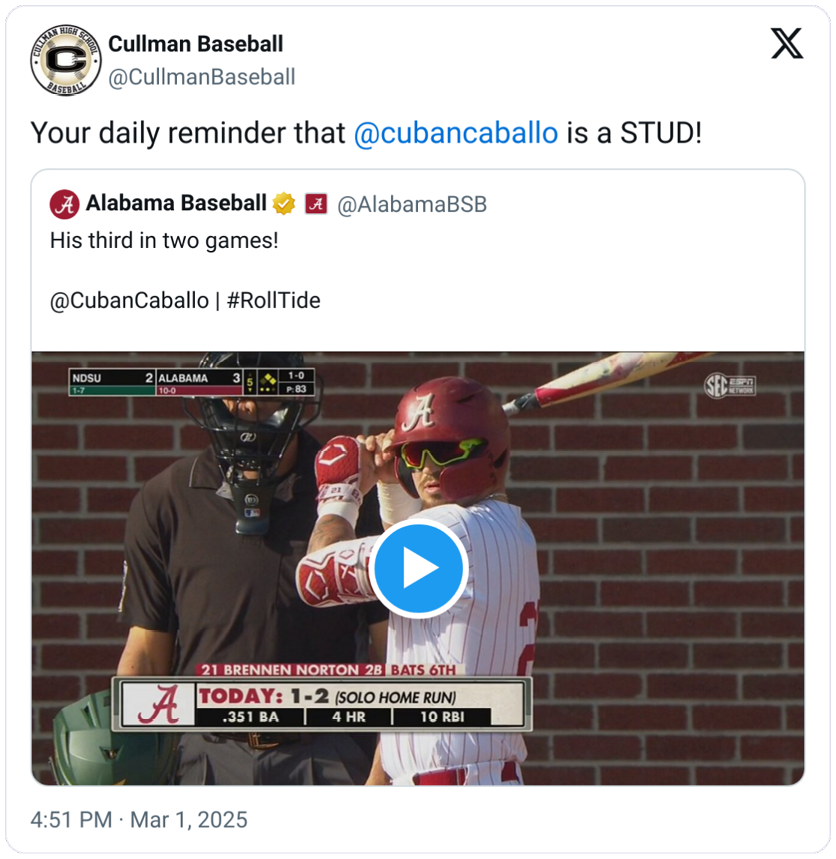Open the @cubancaballo mention link
836x859 pixels.
(456, 133)
